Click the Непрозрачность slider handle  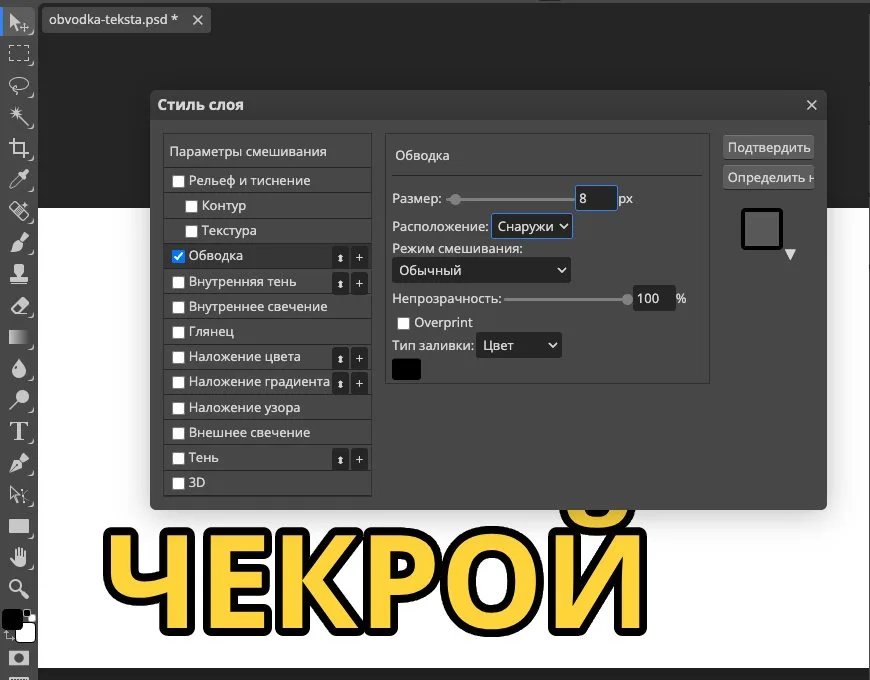pos(627,300)
